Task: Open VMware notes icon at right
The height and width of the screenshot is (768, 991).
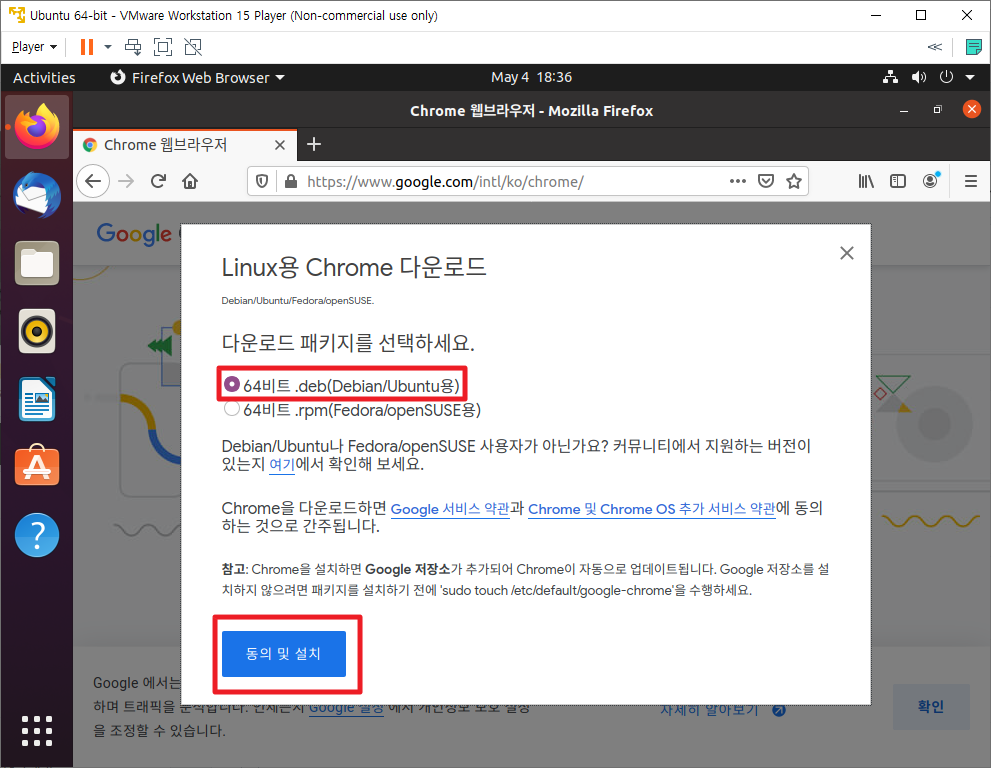Action: pyautogui.click(x=974, y=47)
